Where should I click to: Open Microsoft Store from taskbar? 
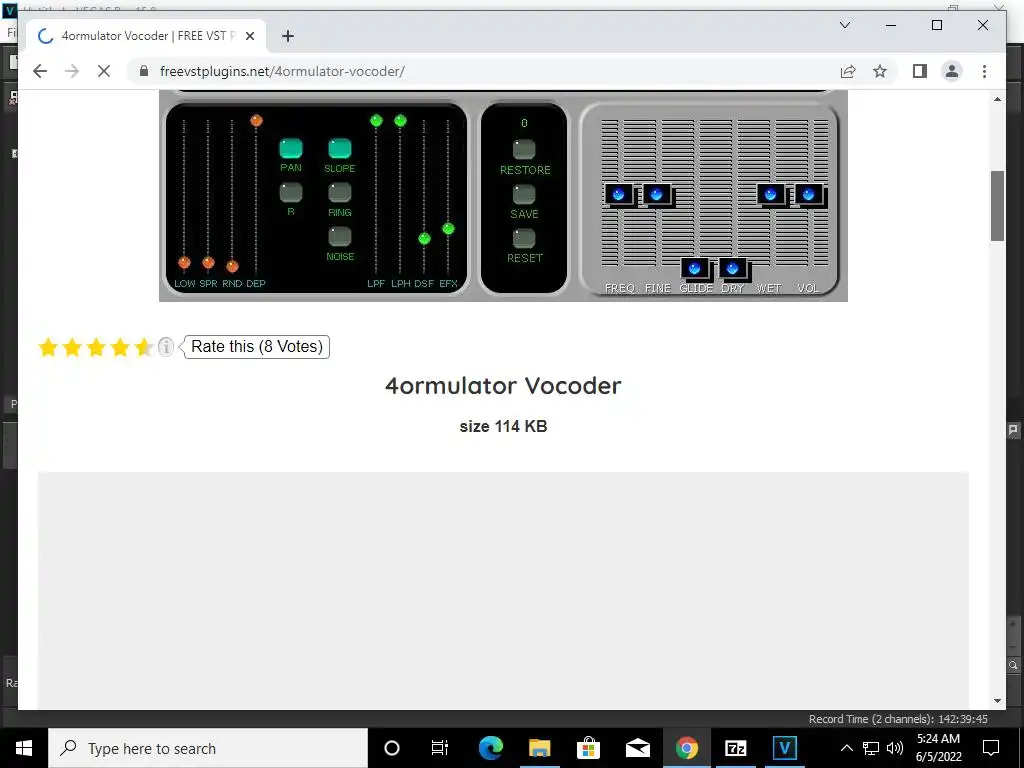pyautogui.click(x=588, y=748)
